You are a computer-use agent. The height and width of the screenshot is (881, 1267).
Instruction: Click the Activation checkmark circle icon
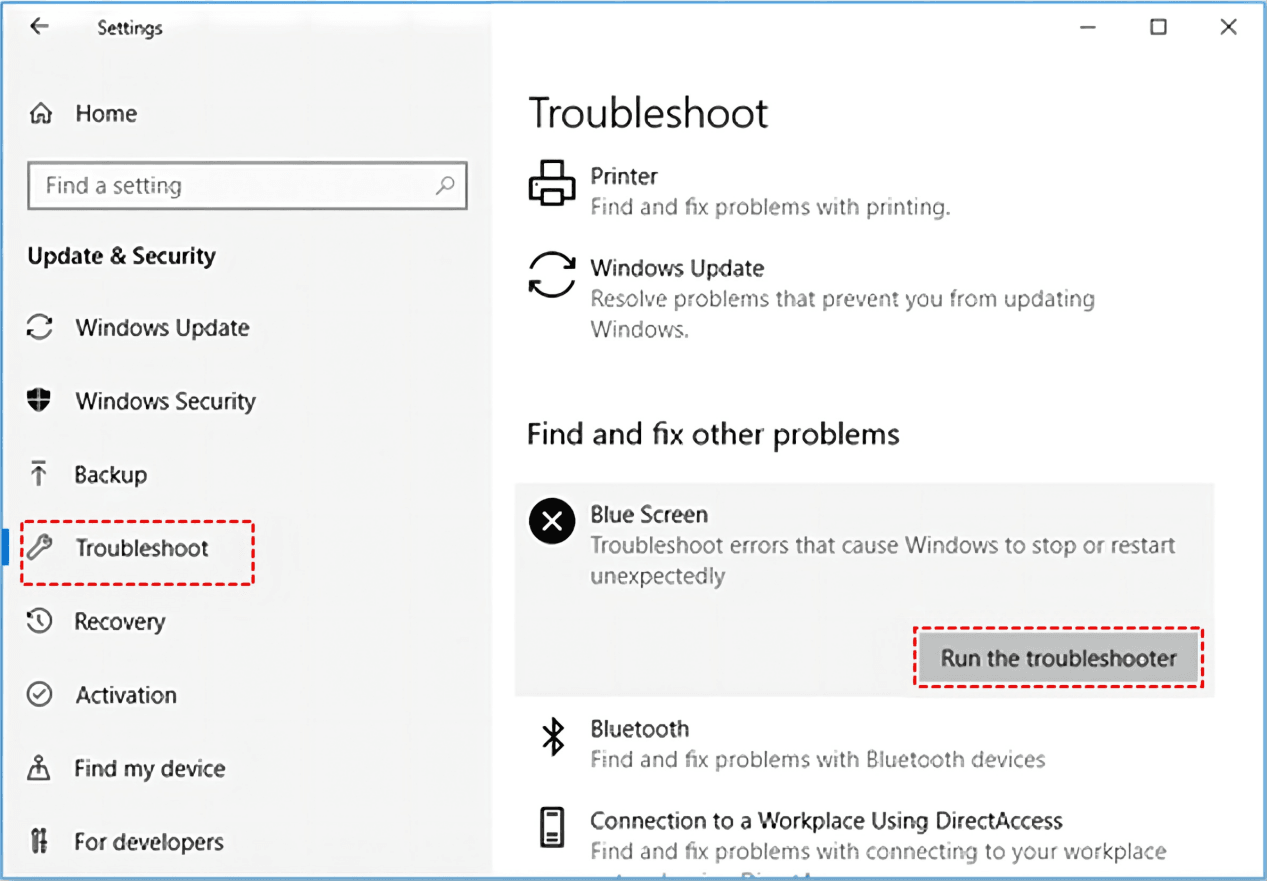point(39,695)
